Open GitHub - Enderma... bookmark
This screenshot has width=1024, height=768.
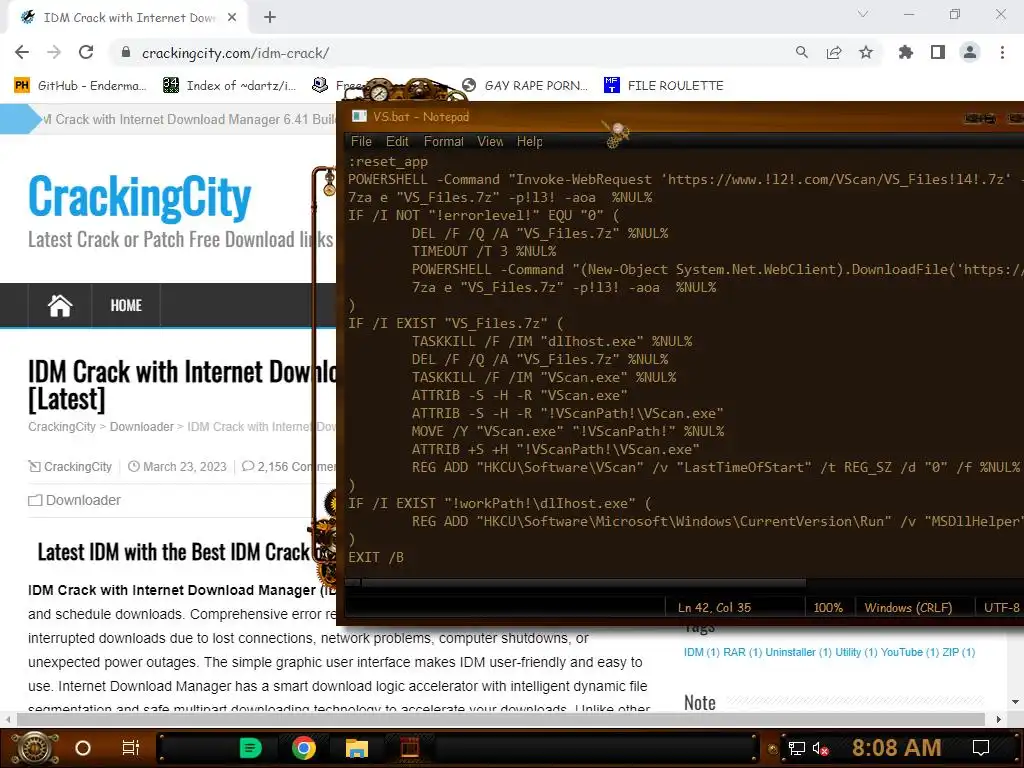(80, 86)
